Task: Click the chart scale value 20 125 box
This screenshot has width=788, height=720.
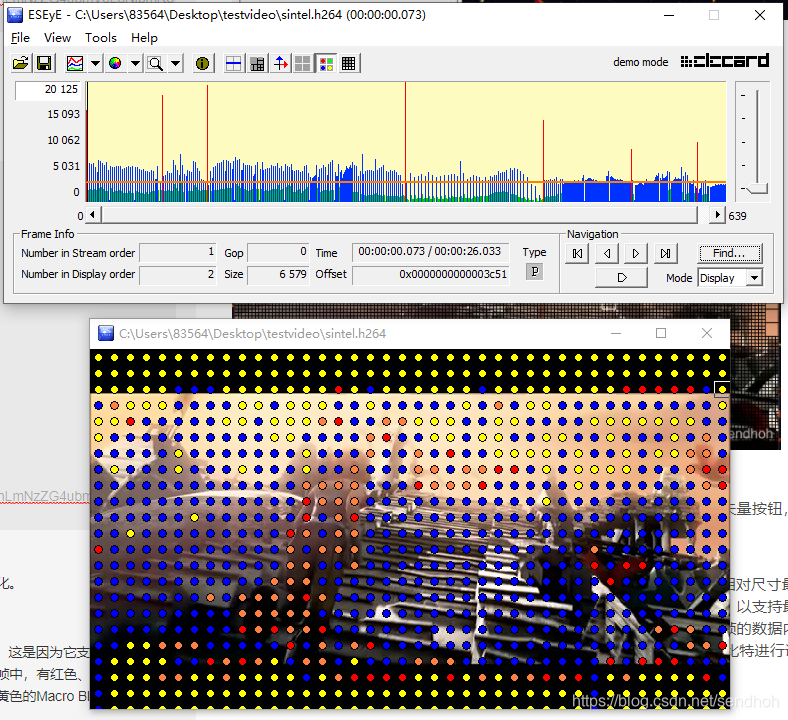Action: pos(48,90)
